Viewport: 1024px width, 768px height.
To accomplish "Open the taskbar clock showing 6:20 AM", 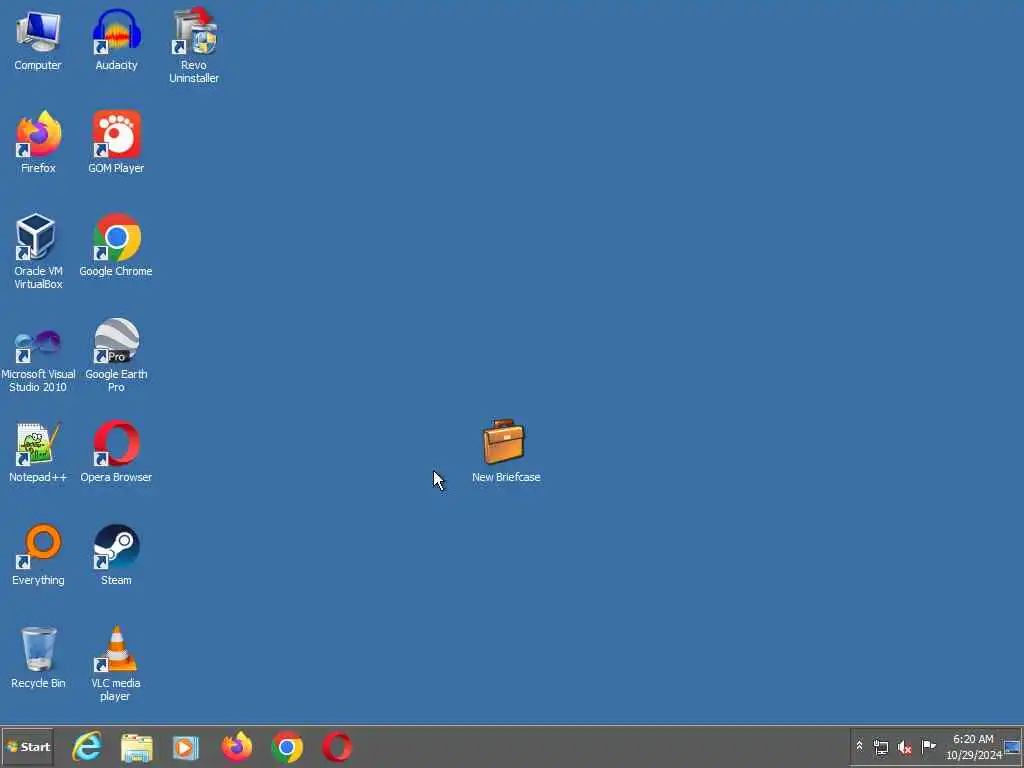I will pos(973,747).
